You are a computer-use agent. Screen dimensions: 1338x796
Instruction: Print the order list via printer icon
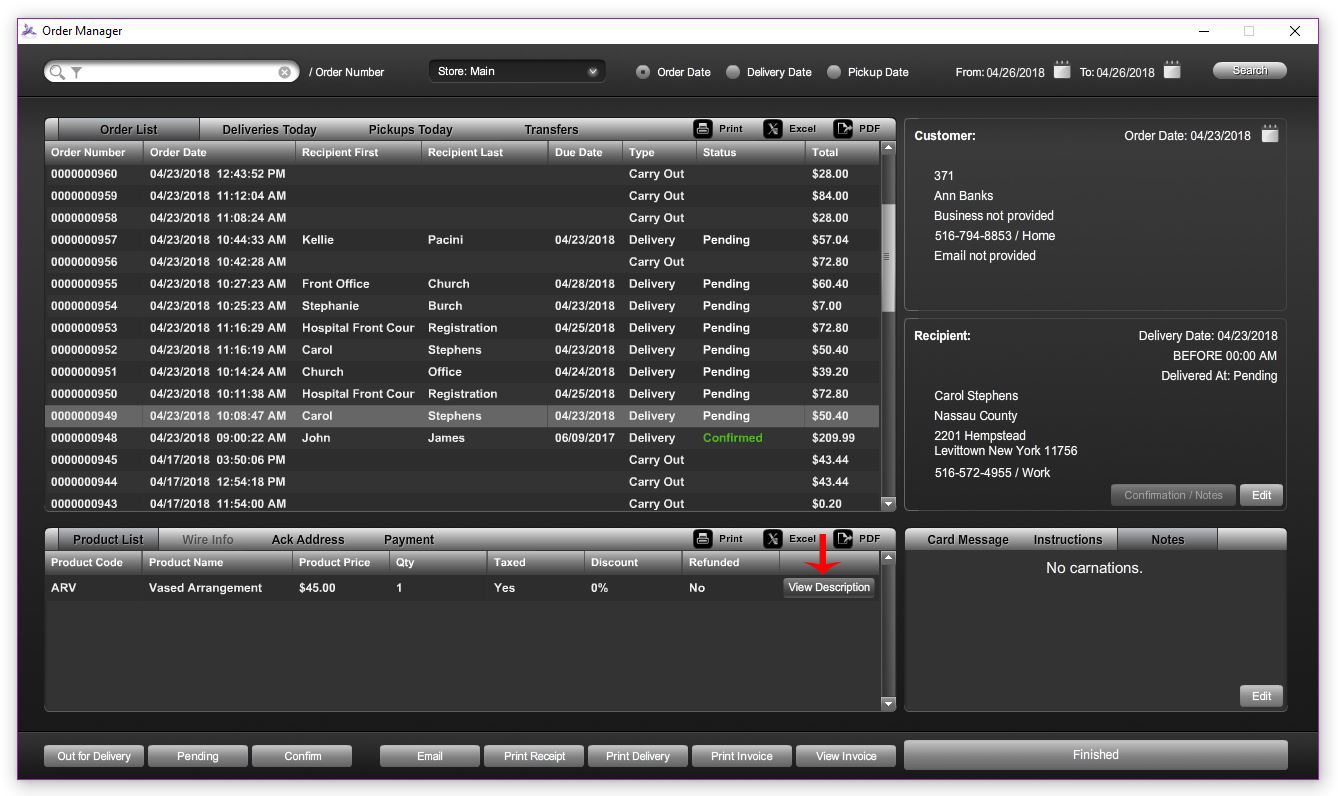pos(703,129)
